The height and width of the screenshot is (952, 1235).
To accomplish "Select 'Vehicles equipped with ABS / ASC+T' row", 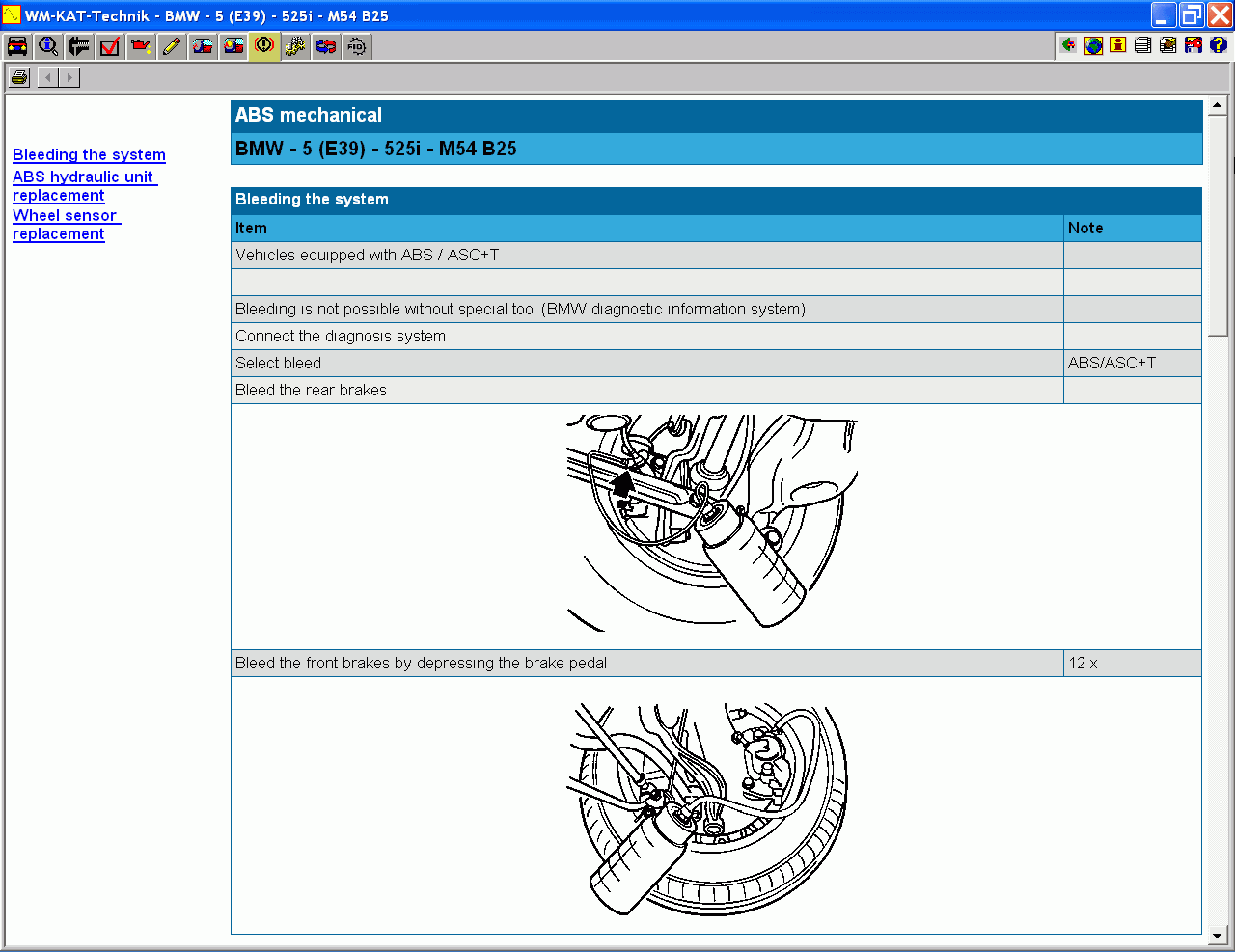I will (x=716, y=255).
